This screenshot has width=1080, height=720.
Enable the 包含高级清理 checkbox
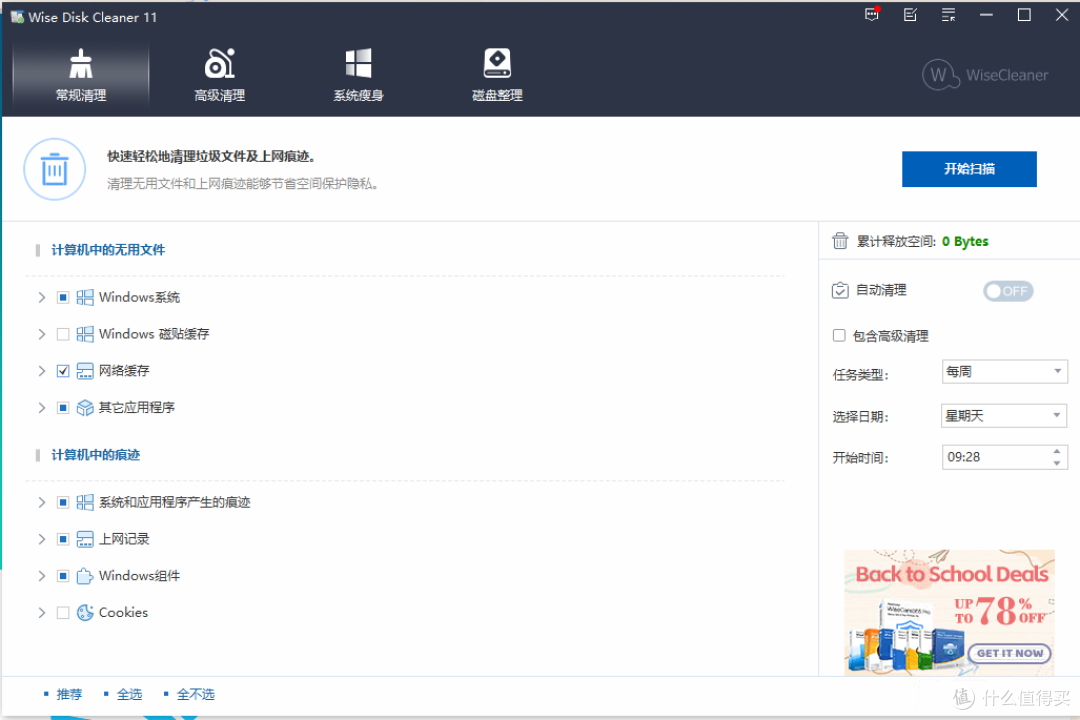839,336
